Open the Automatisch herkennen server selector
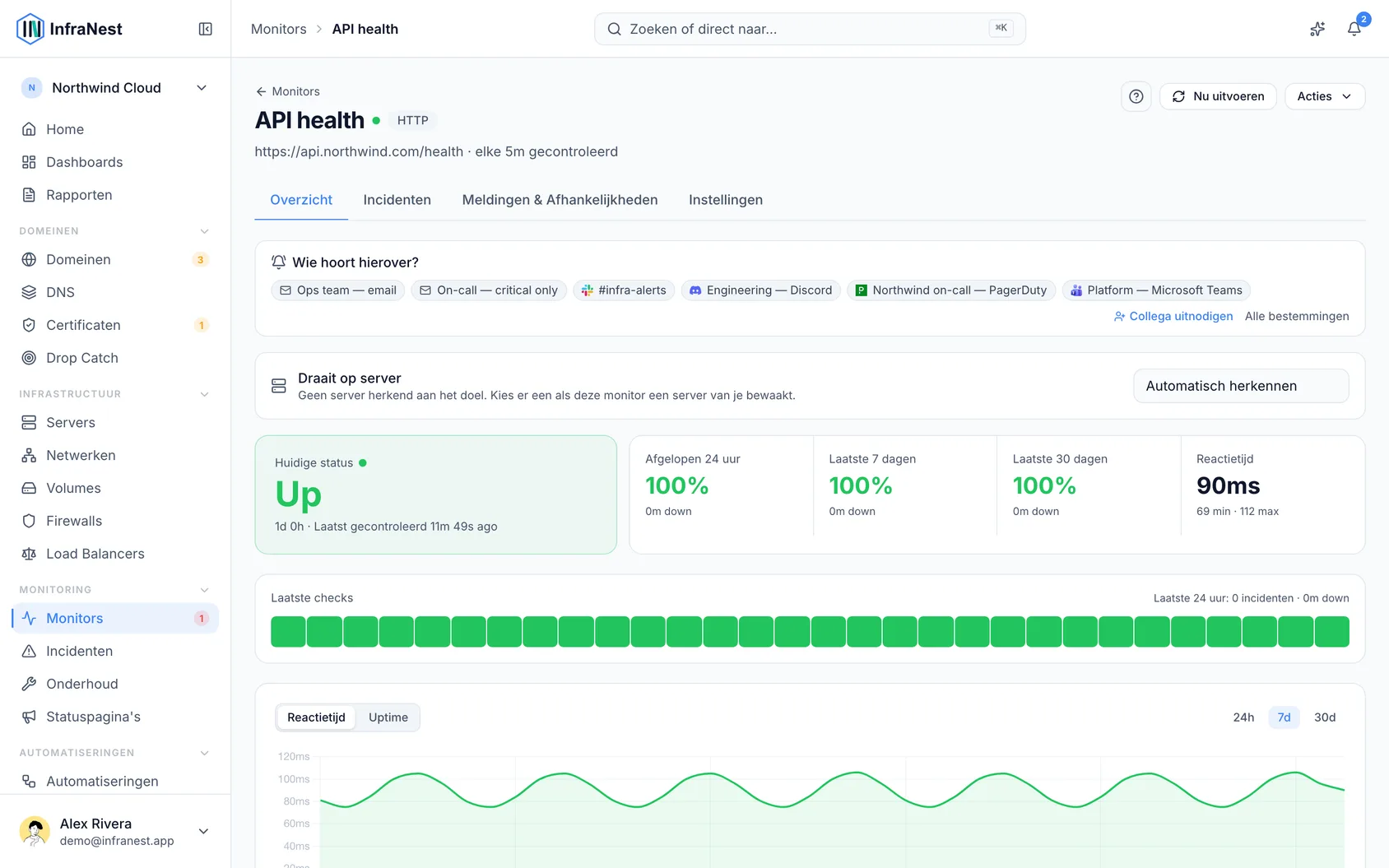 click(x=1241, y=386)
